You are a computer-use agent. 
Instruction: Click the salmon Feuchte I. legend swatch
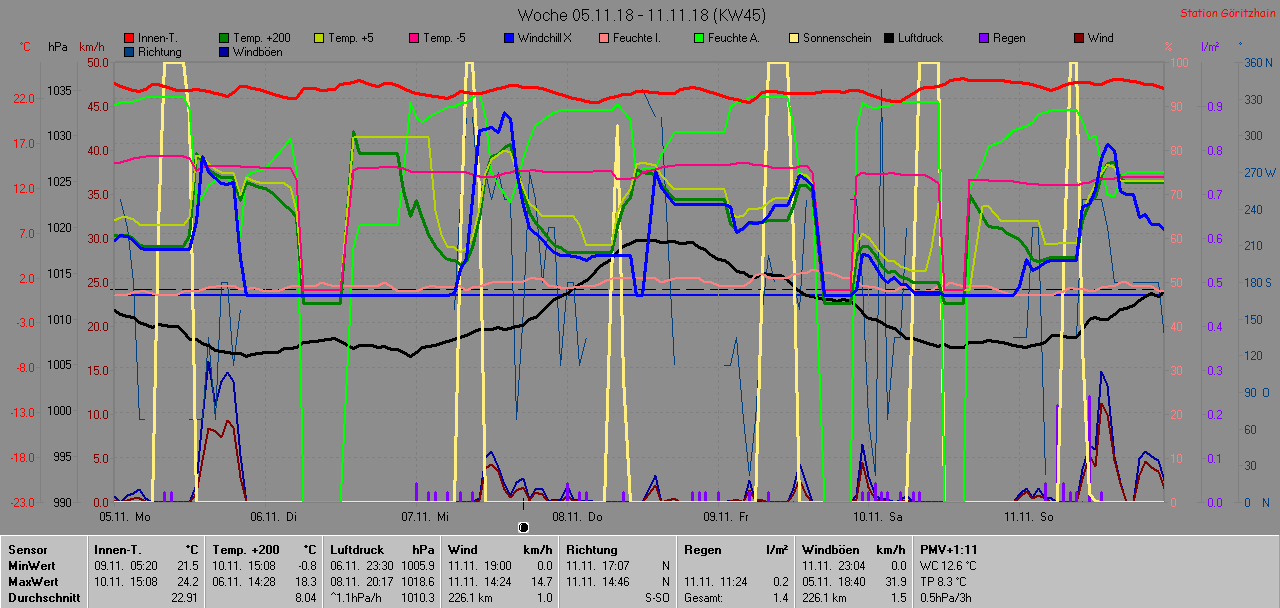(605, 38)
